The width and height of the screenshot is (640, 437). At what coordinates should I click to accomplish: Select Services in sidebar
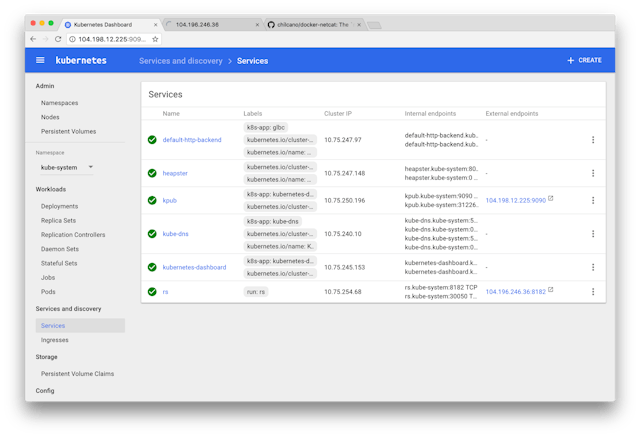[80, 326]
